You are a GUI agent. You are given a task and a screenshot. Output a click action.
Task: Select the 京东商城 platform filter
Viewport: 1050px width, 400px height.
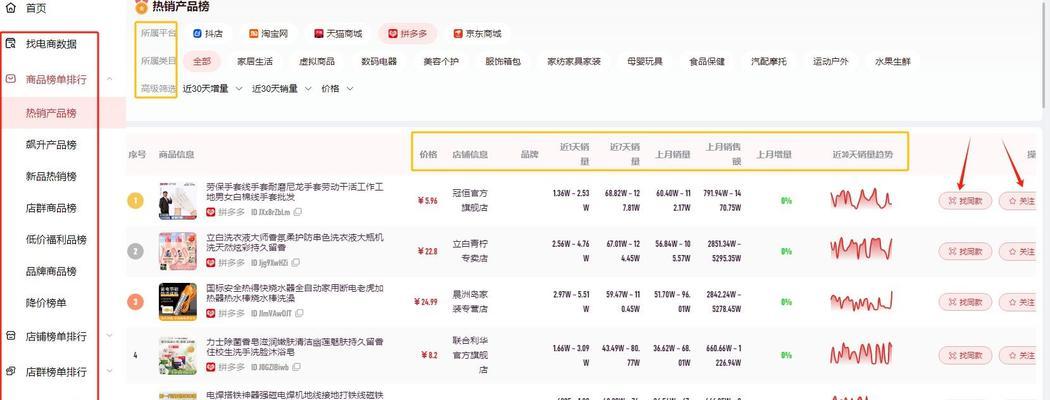click(x=477, y=34)
